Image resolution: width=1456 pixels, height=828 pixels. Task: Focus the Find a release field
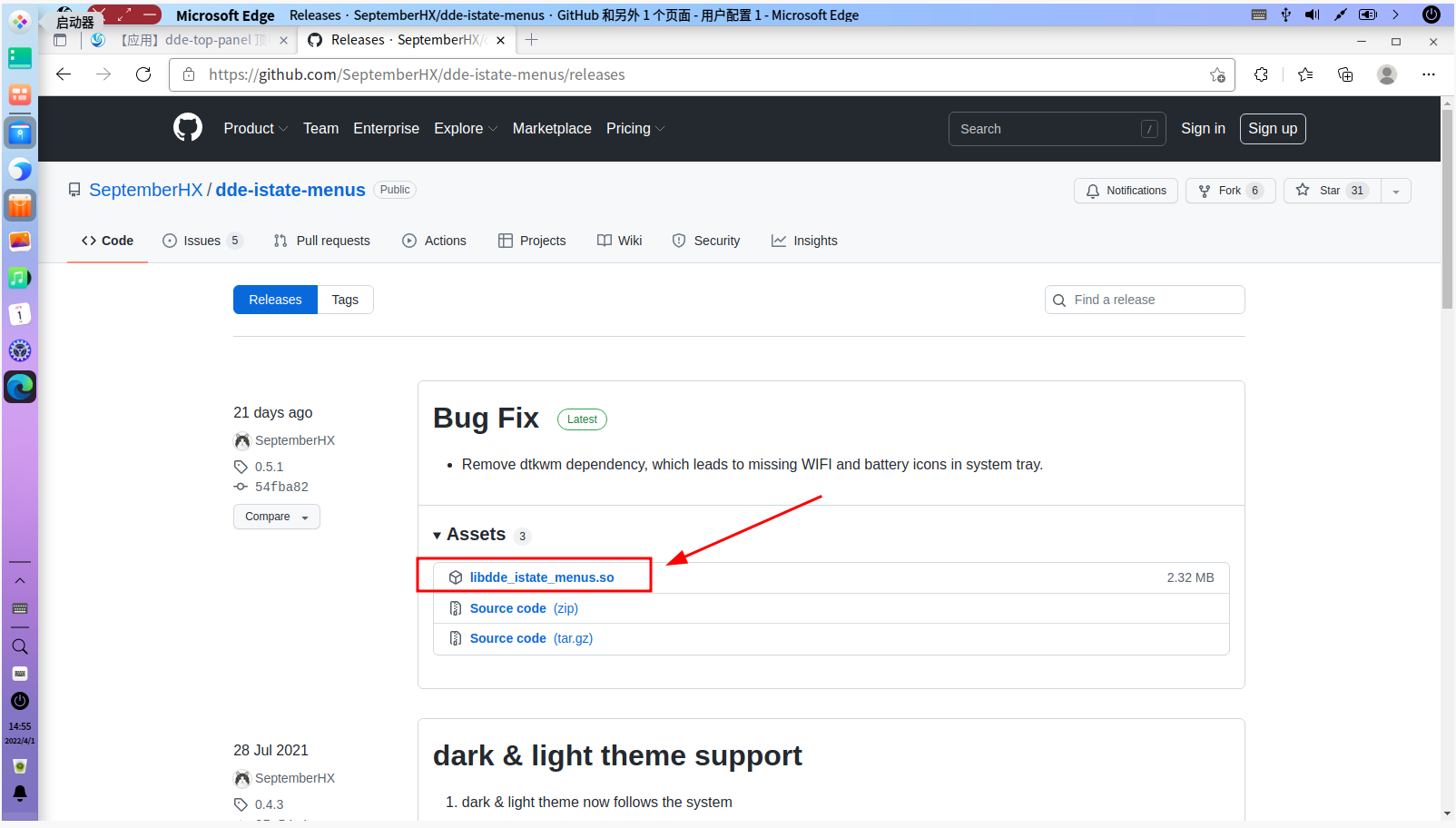[1145, 300]
